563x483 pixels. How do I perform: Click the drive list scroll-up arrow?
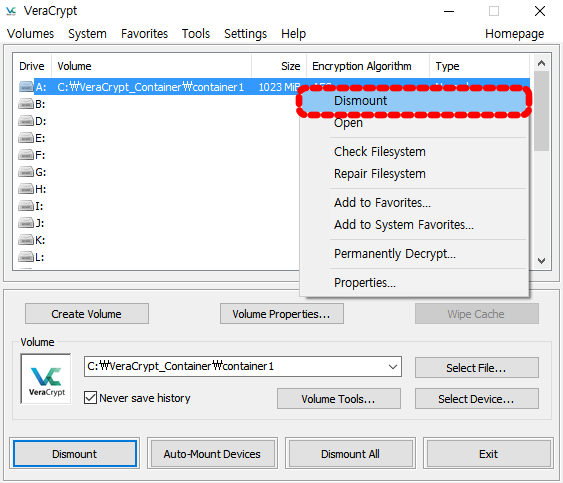541,64
